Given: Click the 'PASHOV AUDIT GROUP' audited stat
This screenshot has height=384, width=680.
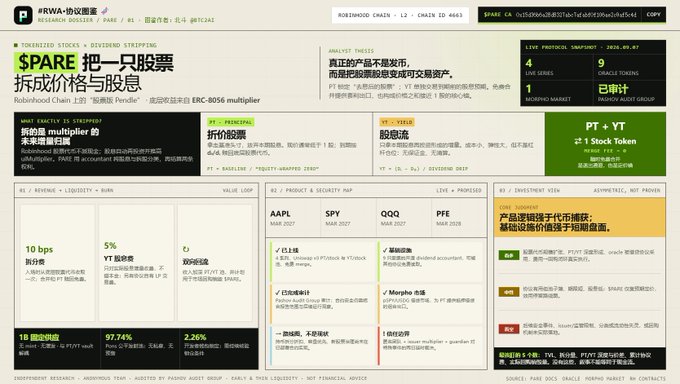Looking at the screenshot, I should click(x=629, y=92).
